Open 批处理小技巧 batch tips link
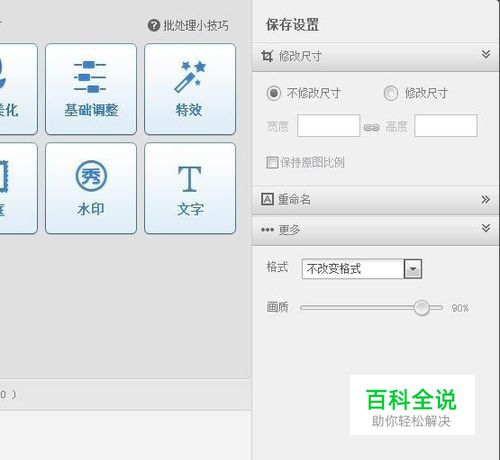 [x=196, y=25]
